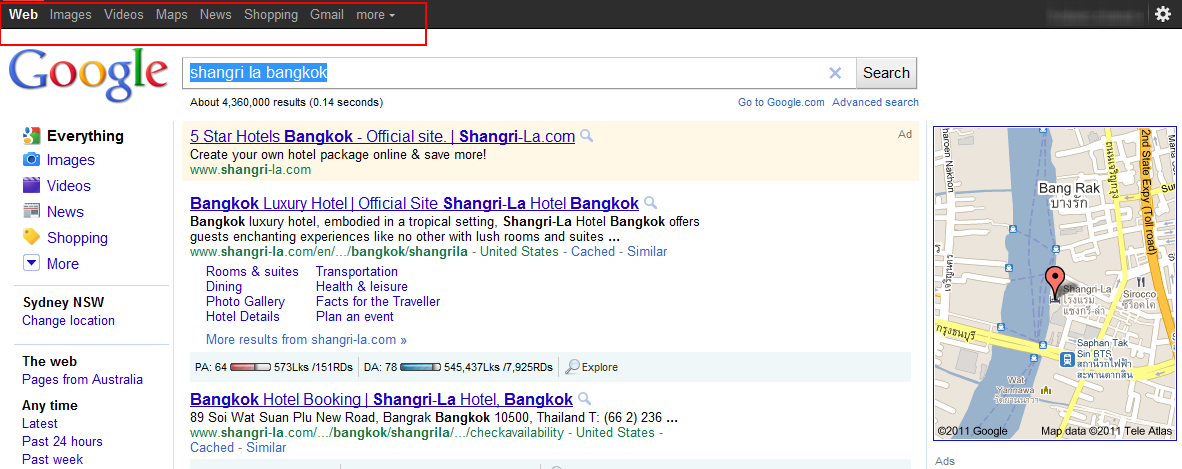1182x469 pixels.
Task: Click the ad's www.shangri-la.com green URL
Action: click(250, 170)
